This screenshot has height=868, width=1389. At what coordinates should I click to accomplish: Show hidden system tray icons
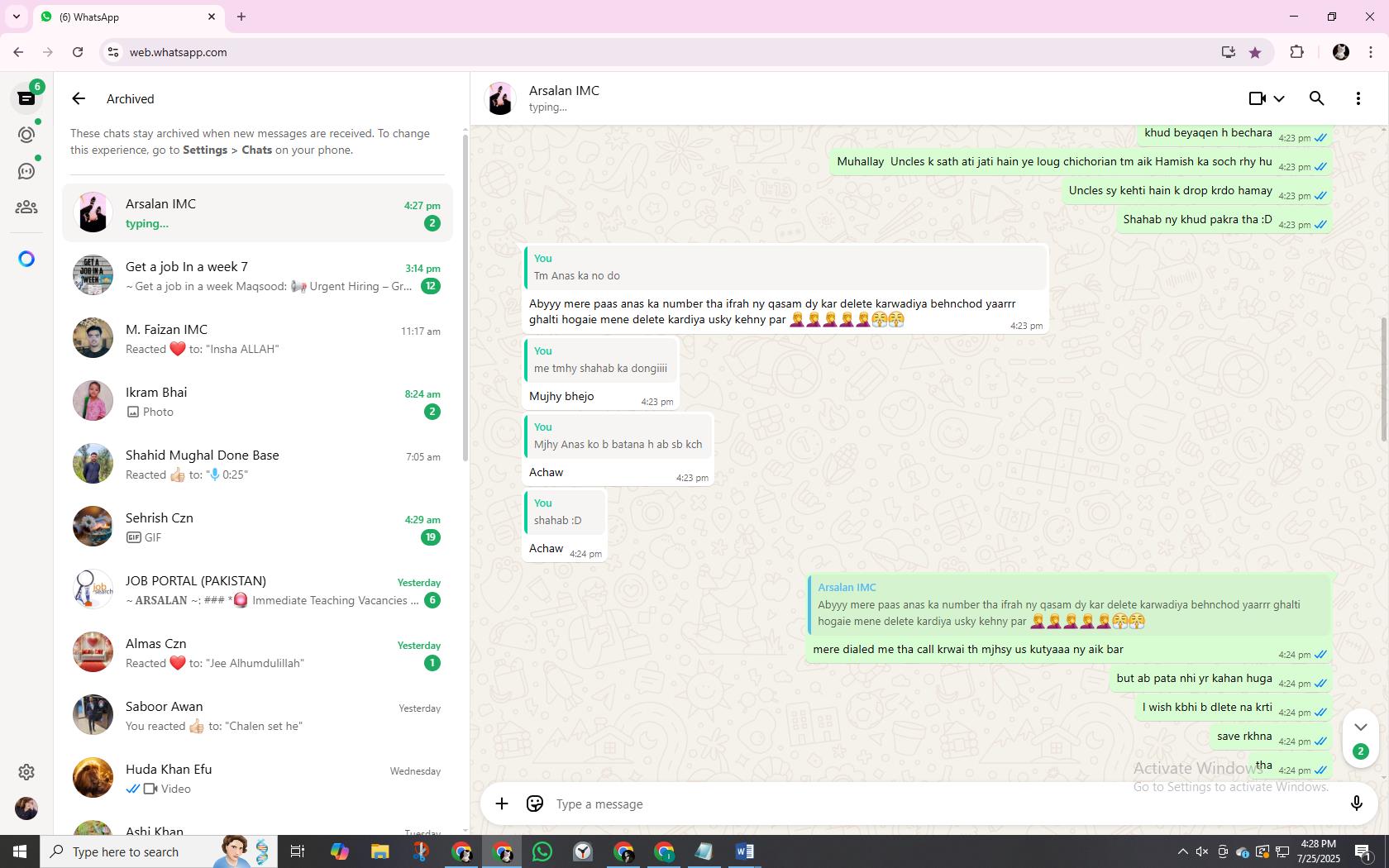(1182, 851)
